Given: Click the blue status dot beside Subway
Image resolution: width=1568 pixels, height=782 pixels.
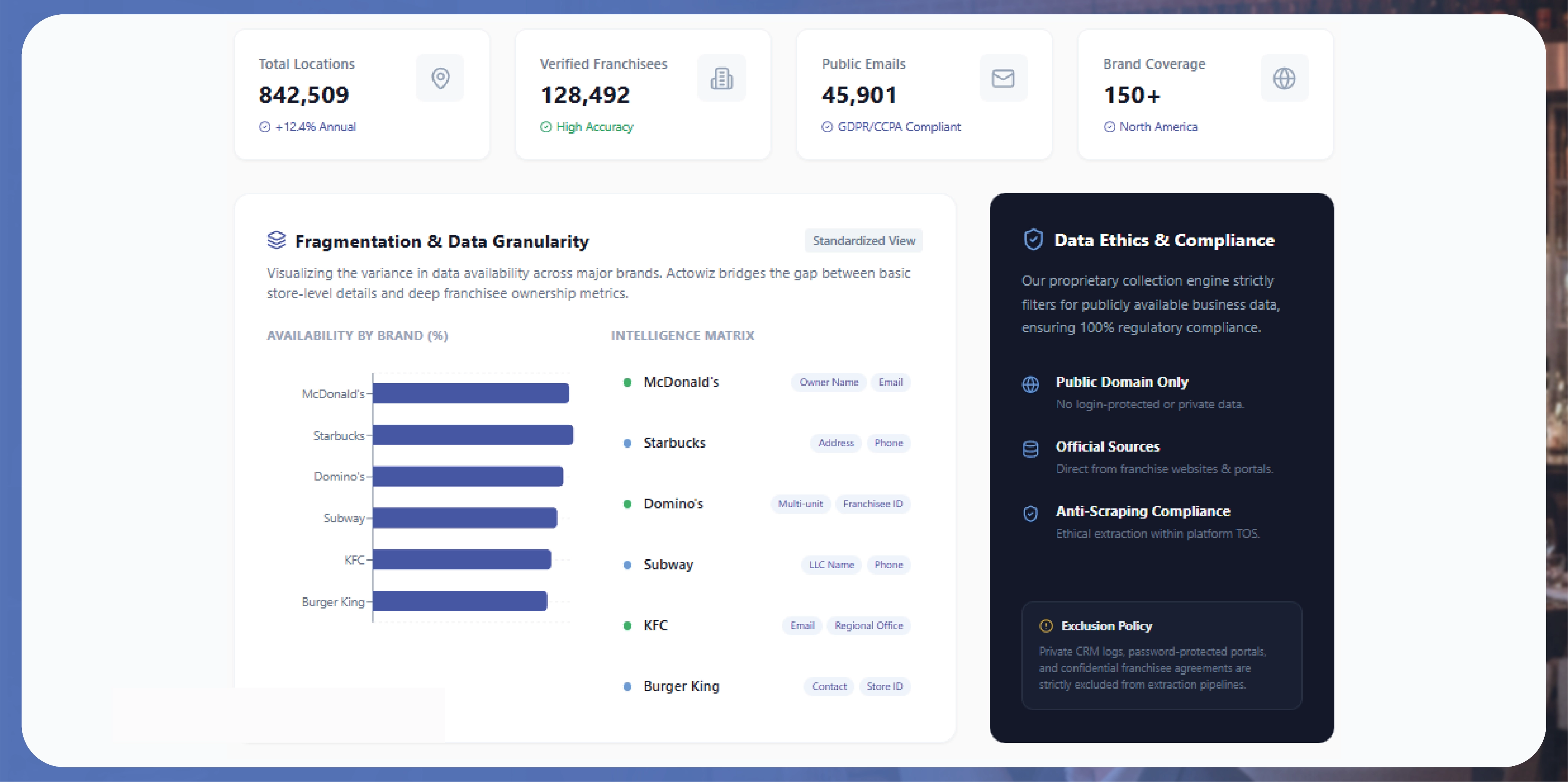Looking at the screenshot, I should coord(627,565).
